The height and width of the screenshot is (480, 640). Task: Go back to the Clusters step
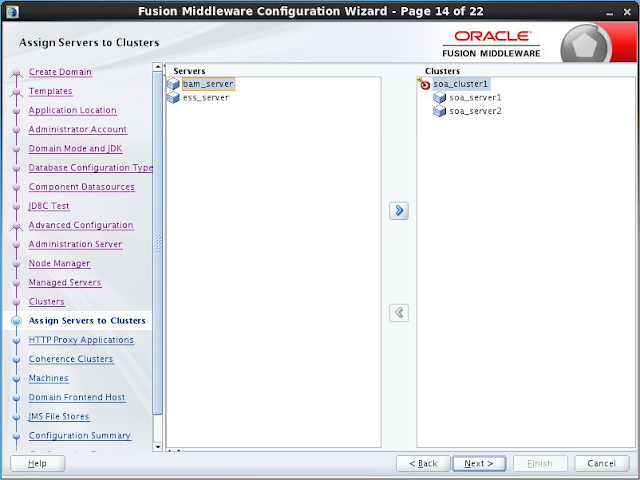pos(47,302)
